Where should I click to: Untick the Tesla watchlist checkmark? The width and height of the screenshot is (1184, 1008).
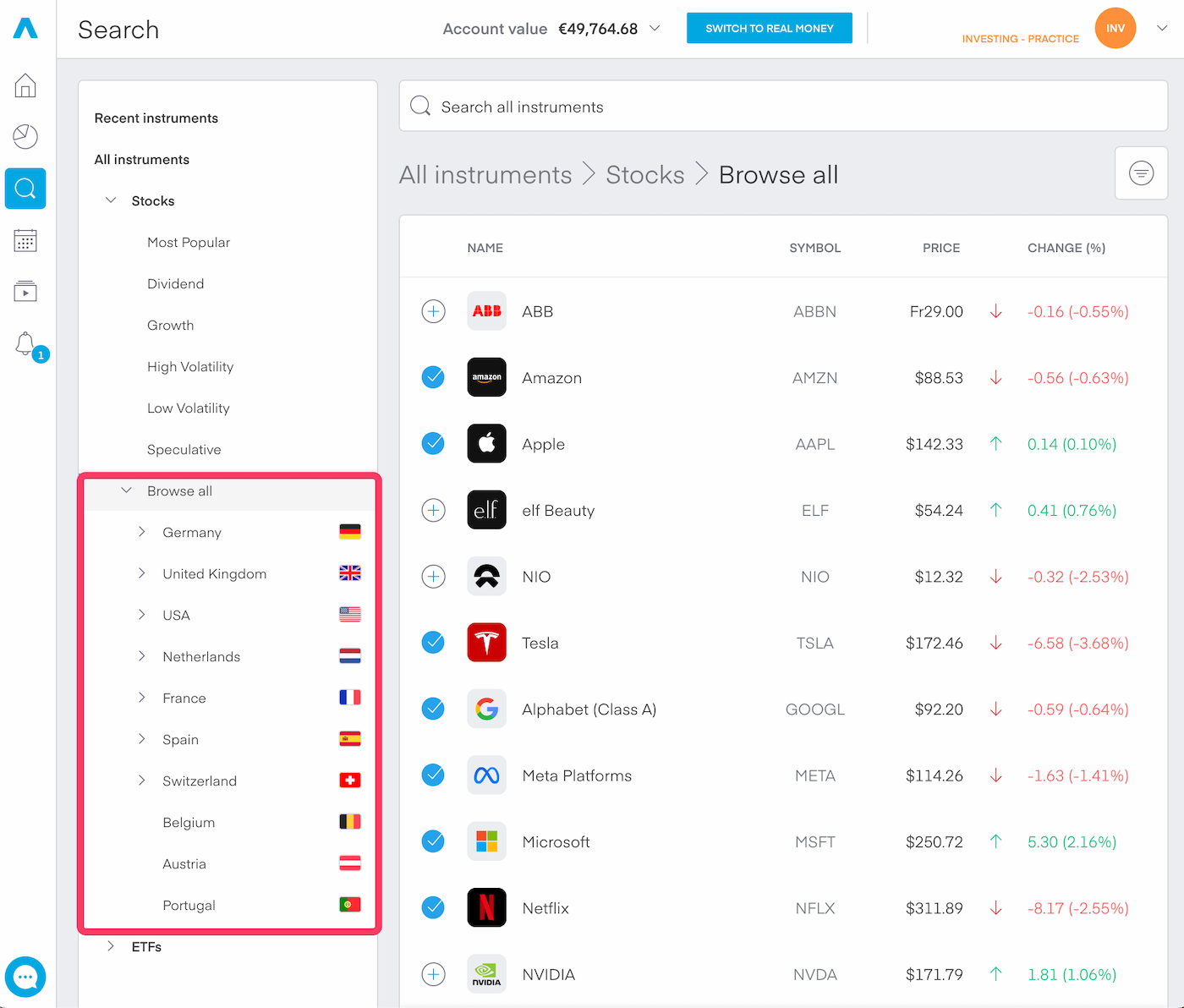[x=433, y=643]
